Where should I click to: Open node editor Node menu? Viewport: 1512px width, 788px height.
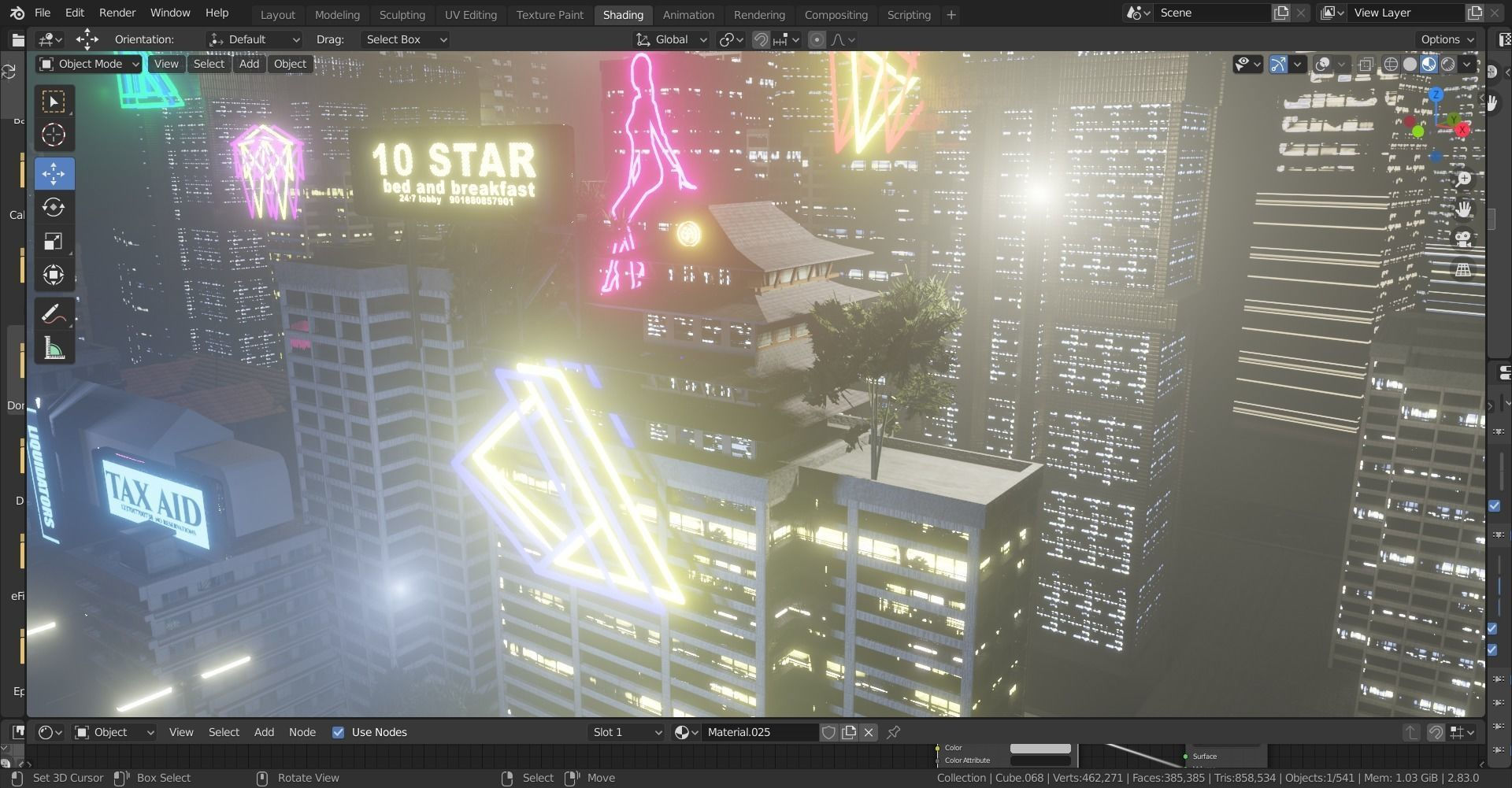click(302, 732)
